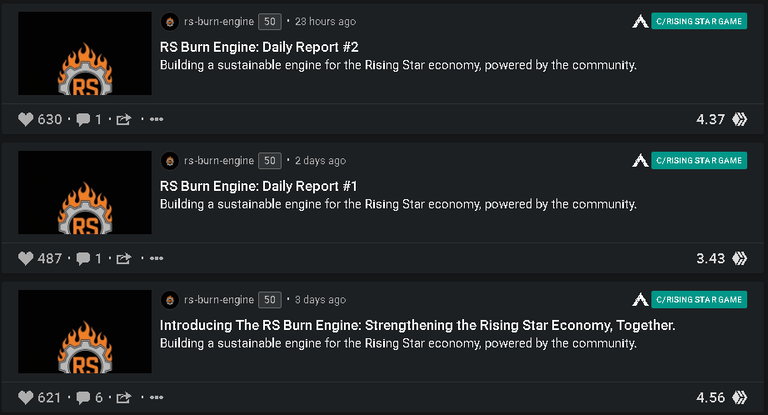The image size is (768, 415).
Task: Click the 2 days ago timestamp
Action: [320, 161]
